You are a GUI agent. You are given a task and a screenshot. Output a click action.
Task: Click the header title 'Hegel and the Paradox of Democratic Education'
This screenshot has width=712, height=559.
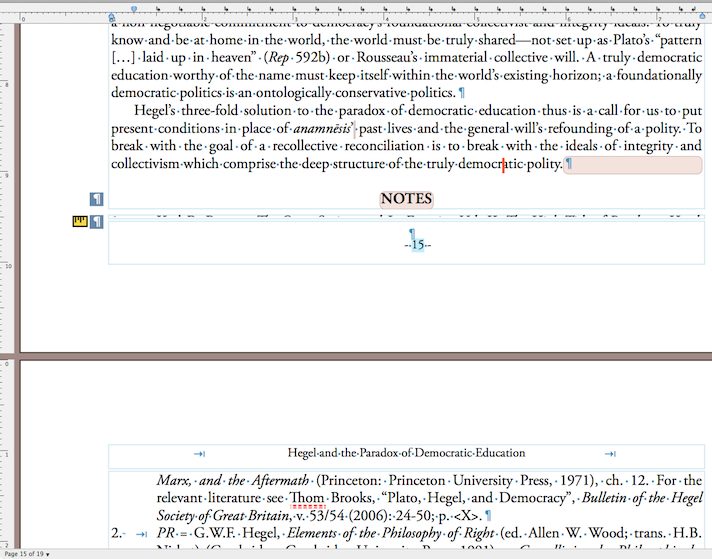(x=406, y=453)
